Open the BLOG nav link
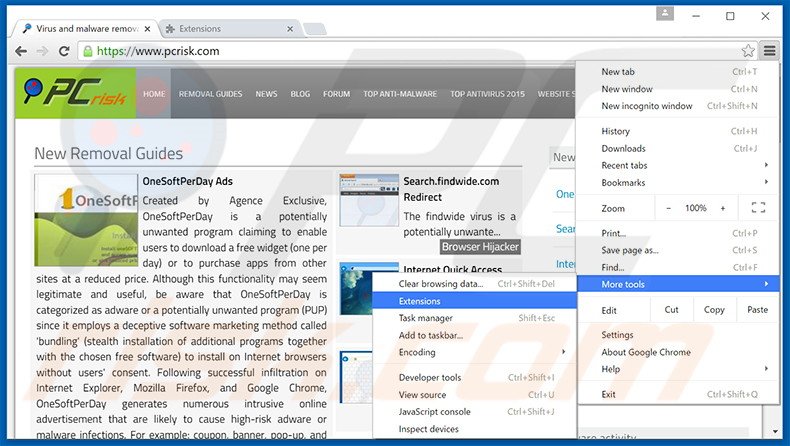Viewport: 790px width, 446px height. pos(300,94)
